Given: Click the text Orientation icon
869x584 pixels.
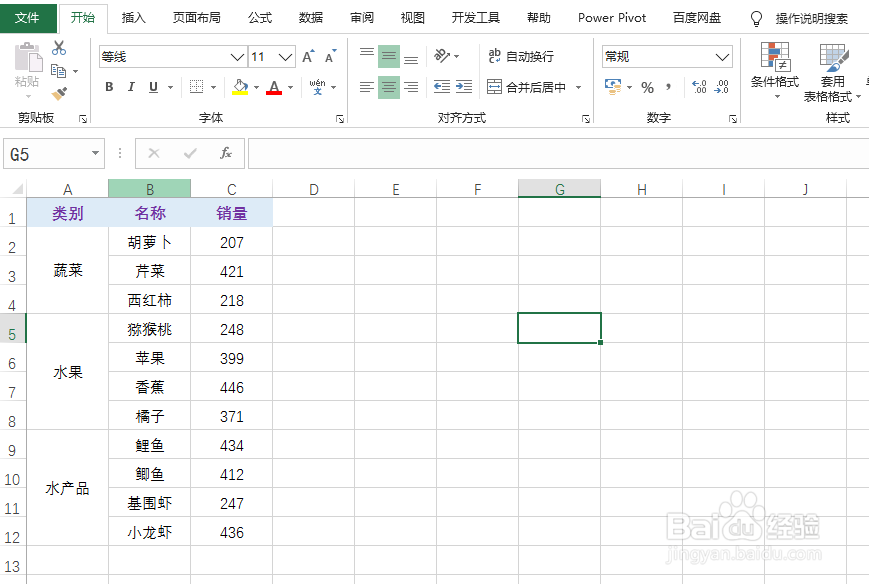Looking at the screenshot, I should (x=442, y=55).
